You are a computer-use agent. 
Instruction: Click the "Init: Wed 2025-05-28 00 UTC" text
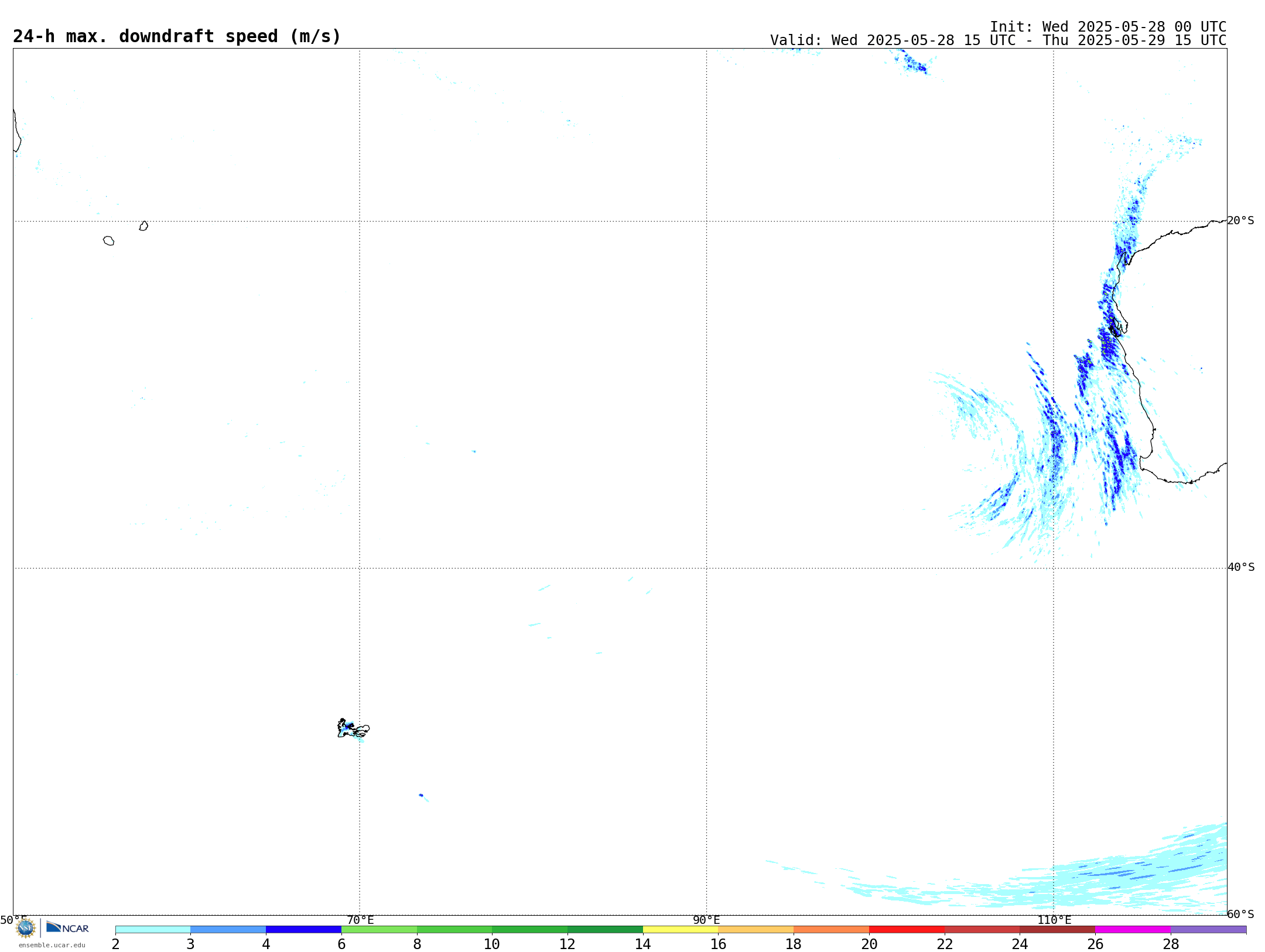1108,27
